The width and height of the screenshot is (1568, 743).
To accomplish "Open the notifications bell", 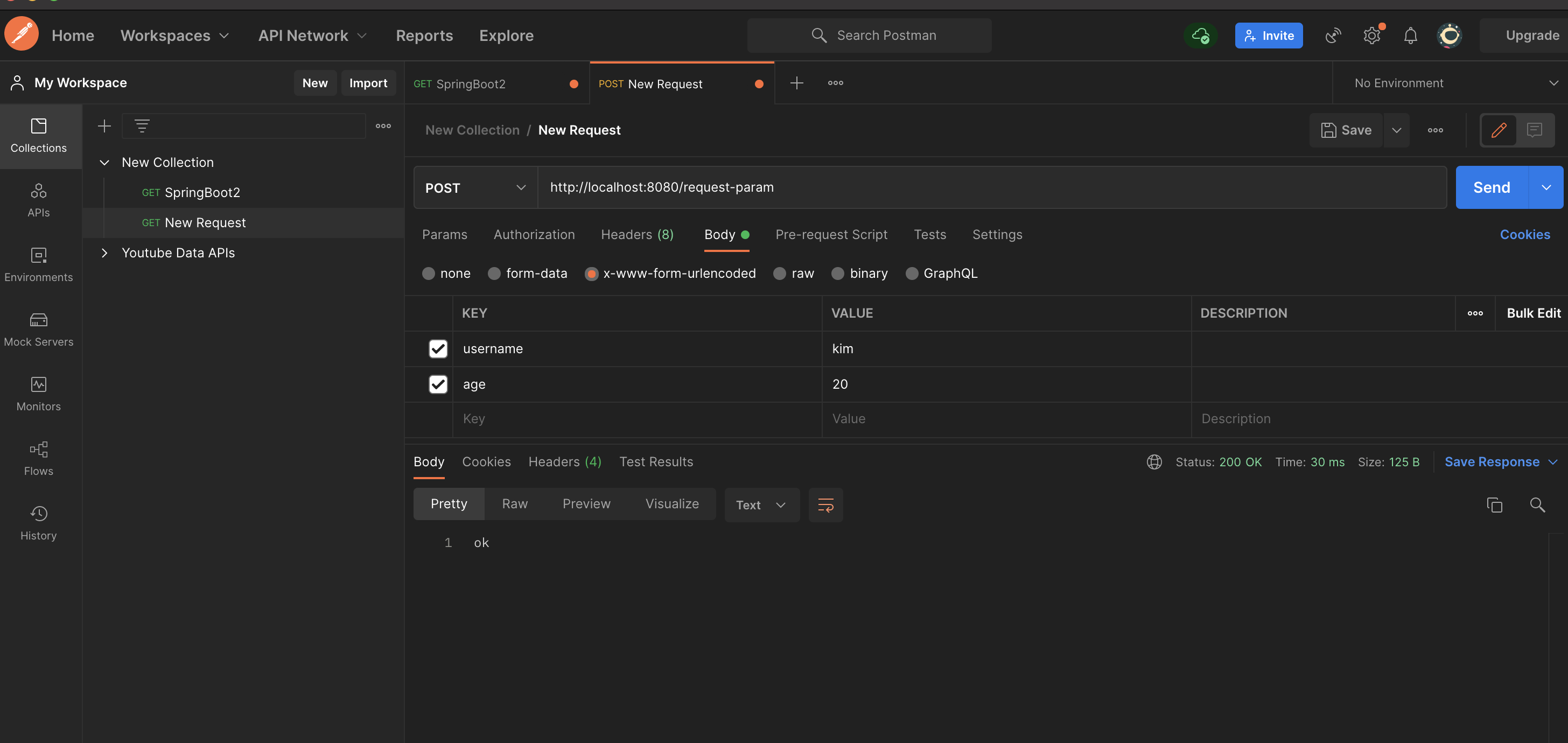I will pos(1410,36).
